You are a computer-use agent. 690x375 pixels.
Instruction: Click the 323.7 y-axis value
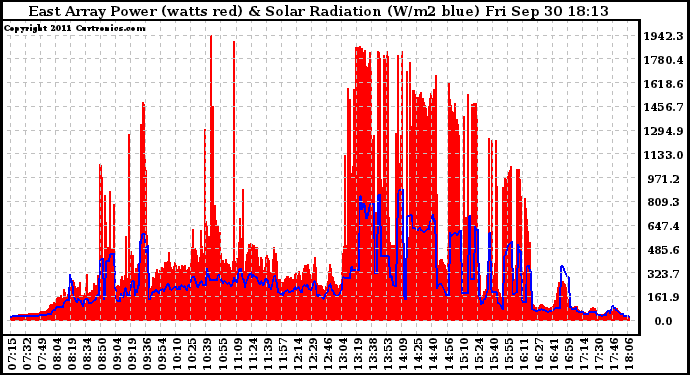[x=665, y=274]
